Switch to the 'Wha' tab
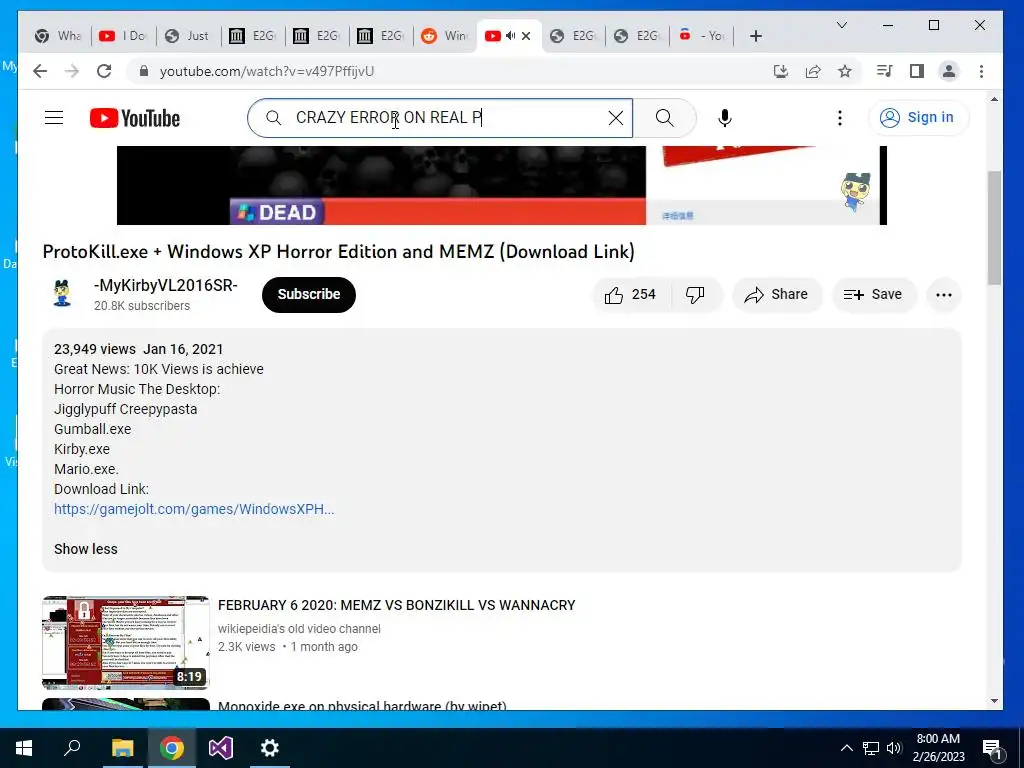 click(59, 36)
